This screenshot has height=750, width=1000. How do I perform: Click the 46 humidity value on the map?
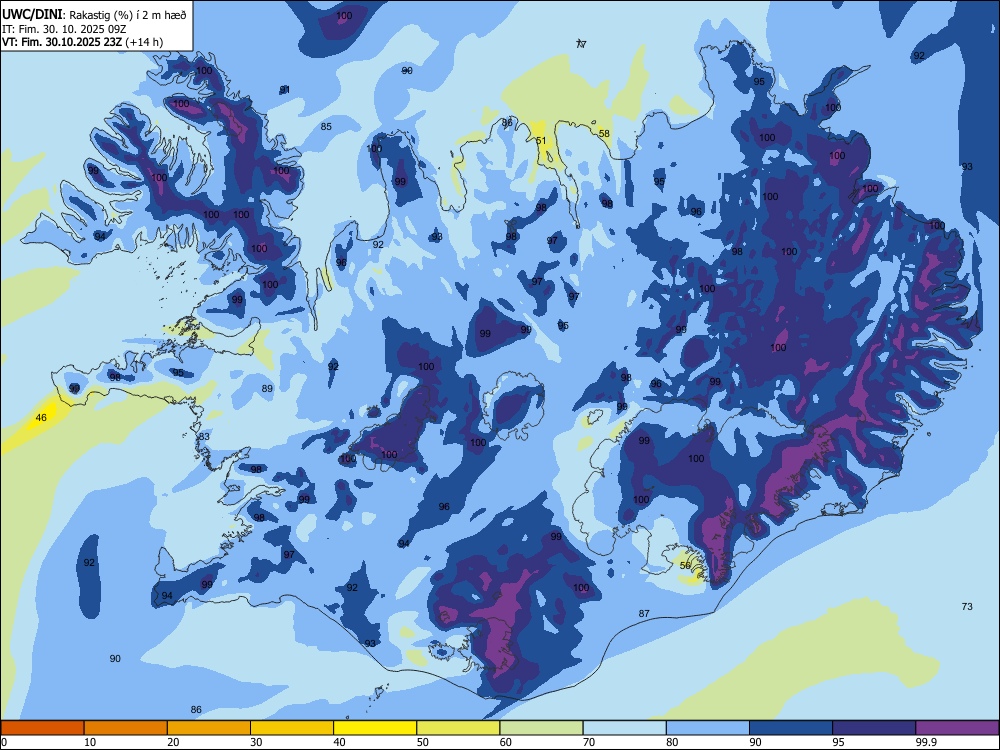point(41,418)
